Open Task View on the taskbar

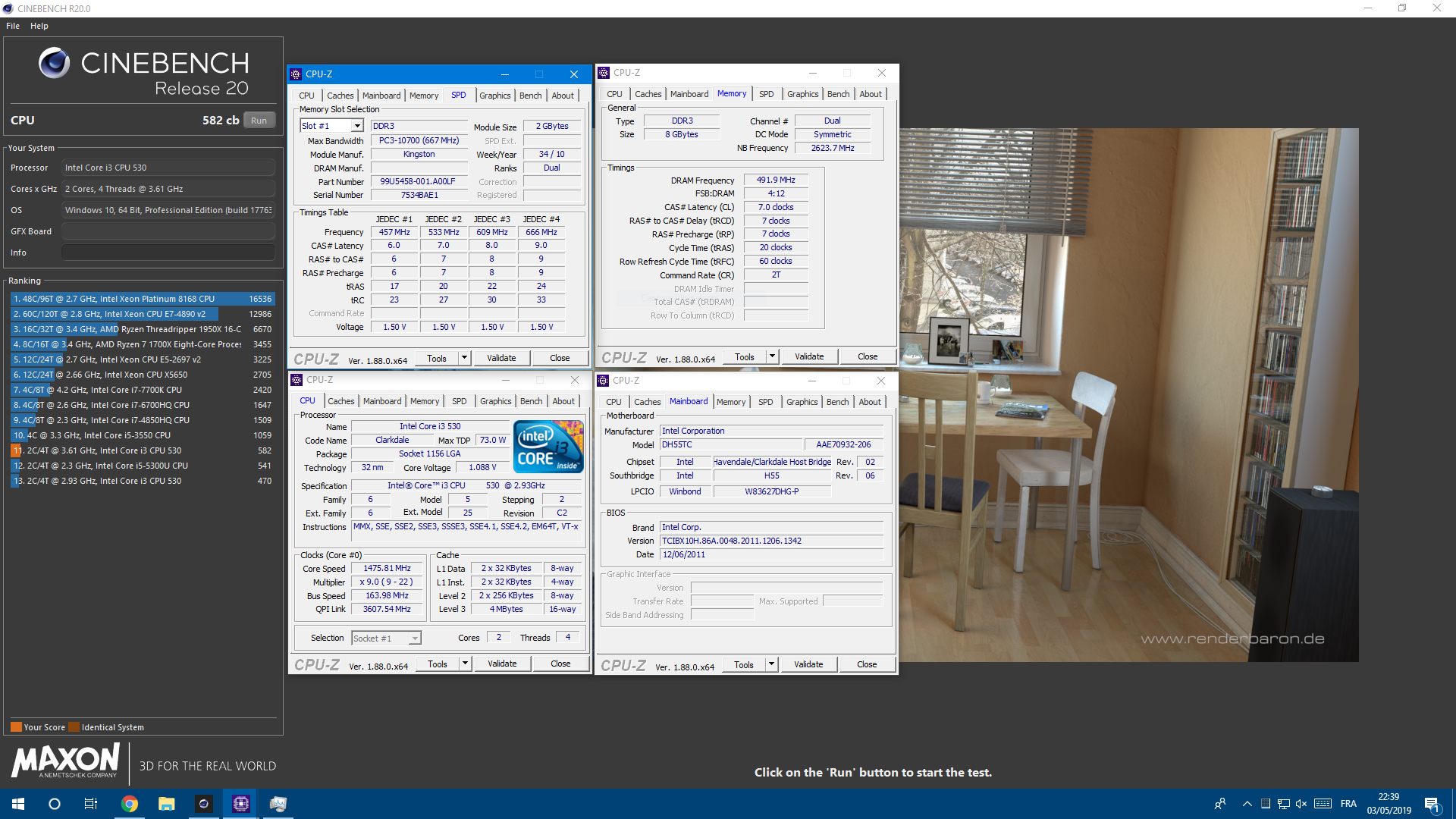click(91, 804)
